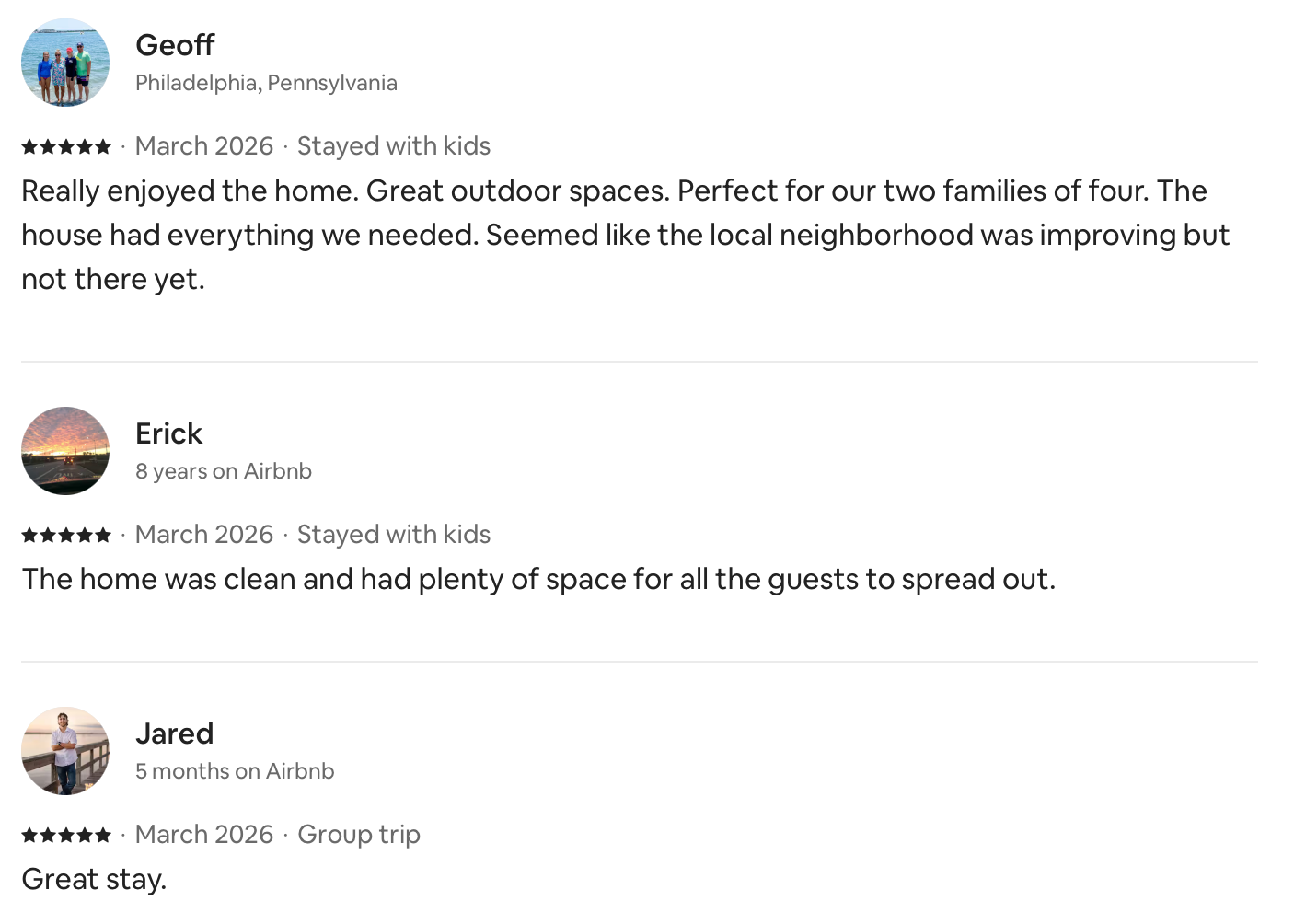Viewport: 1294px width, 924px height.
Task: Click Geoff's five-star rating icons
Action: point(66,146)
